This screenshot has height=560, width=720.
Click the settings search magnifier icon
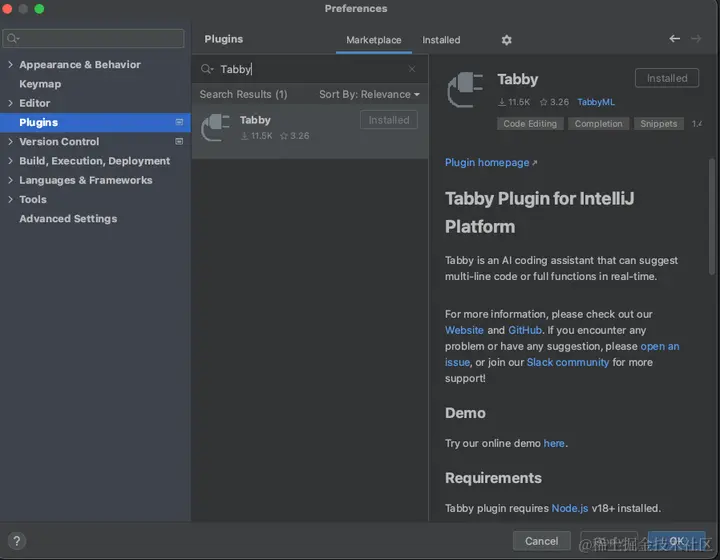(13, 38)
